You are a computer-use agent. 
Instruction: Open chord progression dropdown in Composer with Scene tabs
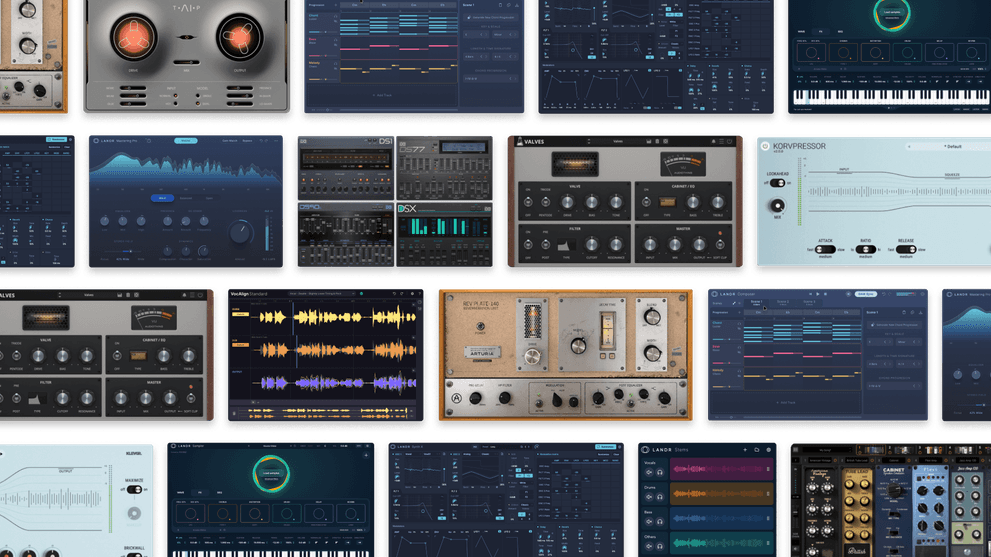894,386
